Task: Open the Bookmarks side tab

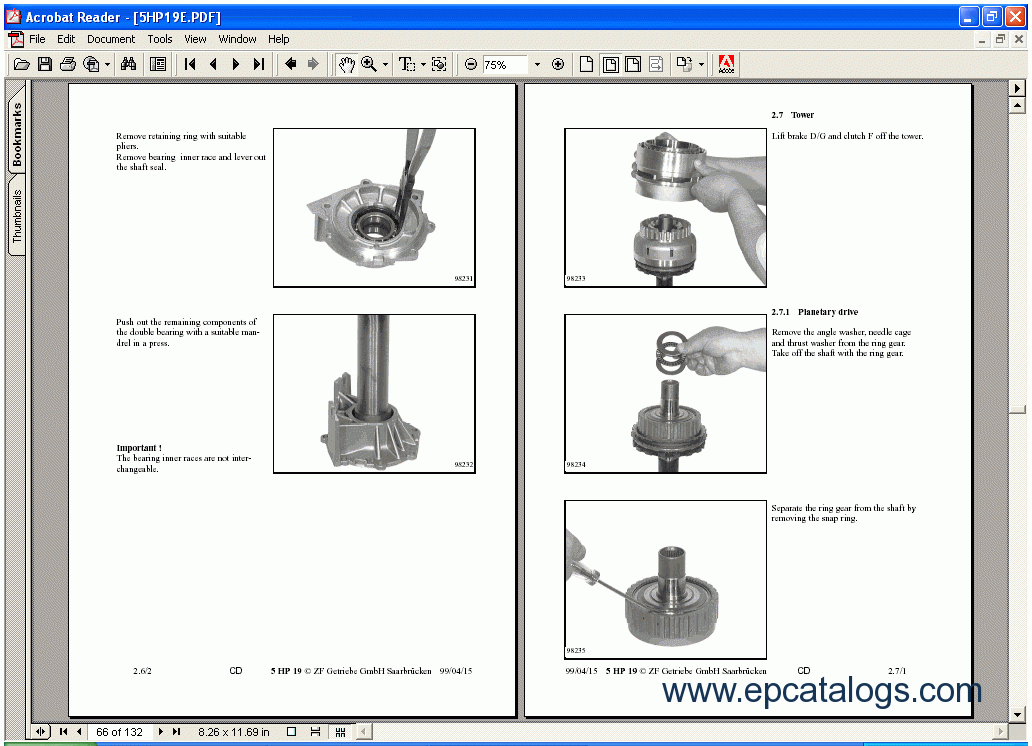Action: point(17,134)
